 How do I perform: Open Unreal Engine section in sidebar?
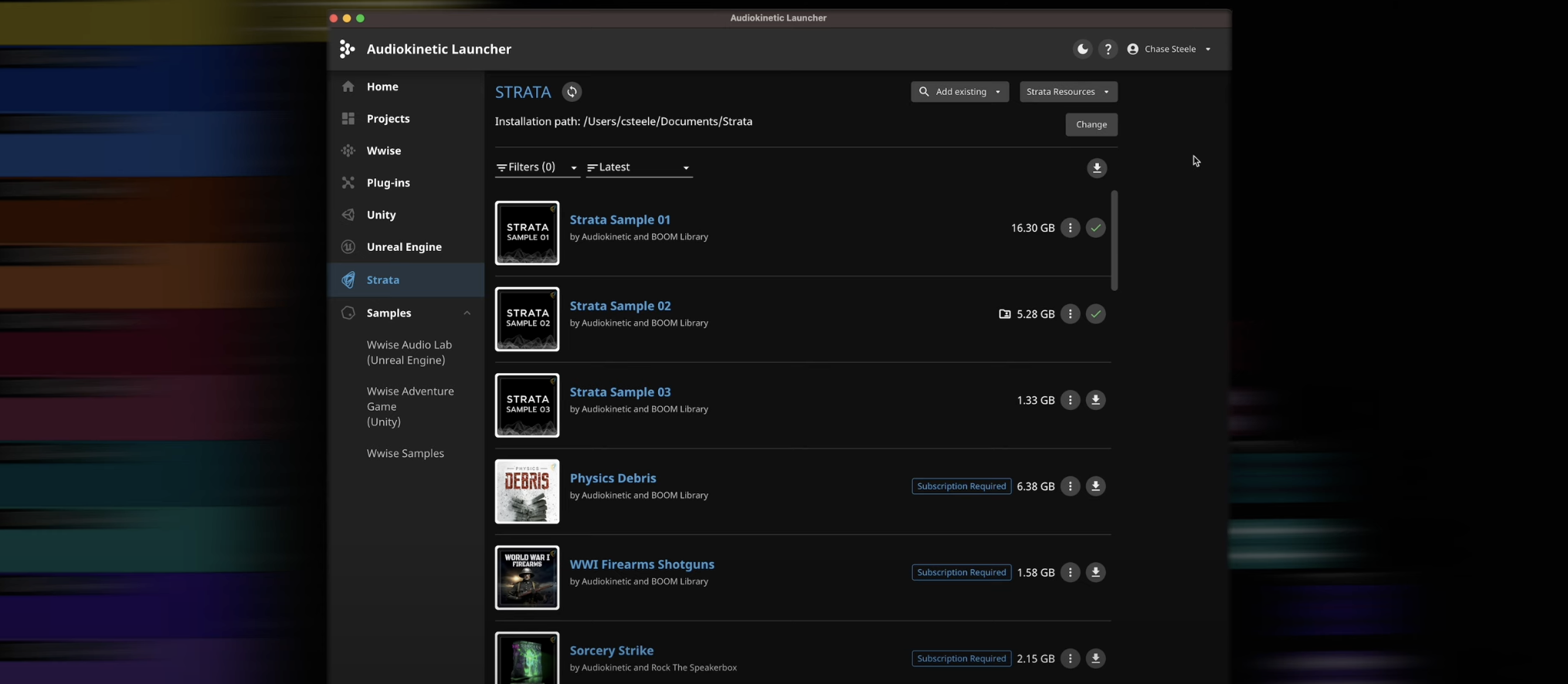pos(406,246)
